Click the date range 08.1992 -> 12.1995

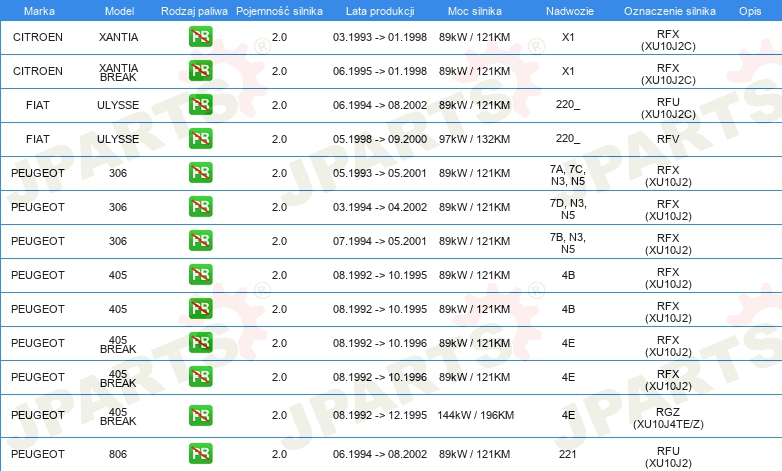[380, 415]
